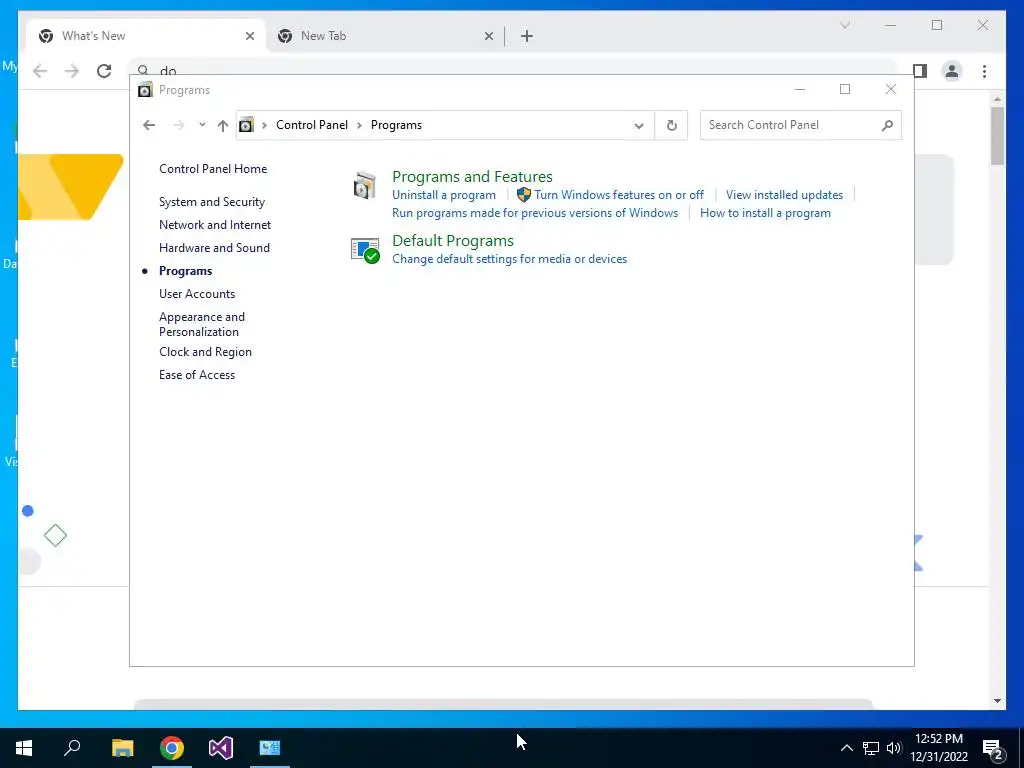Click Change default settings for media
1024x768 pixels.
pos(509,259)
